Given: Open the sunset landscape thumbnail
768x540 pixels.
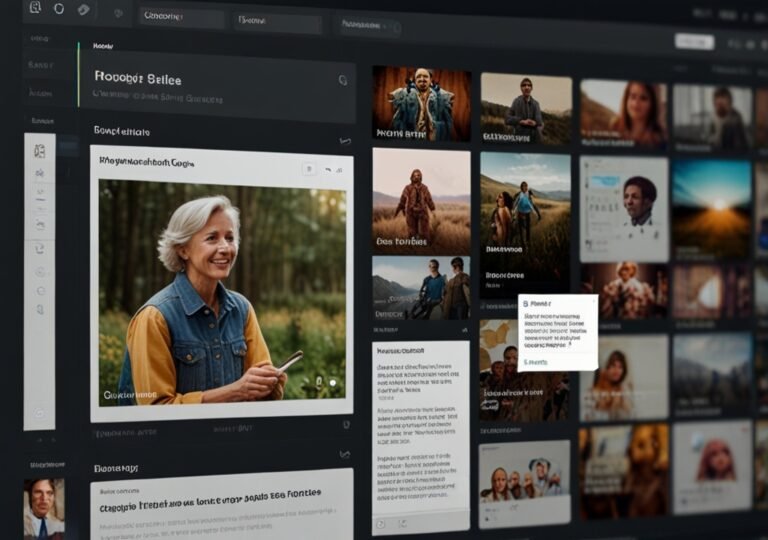Looking at the screenshot, I should pyautogui.click(x=711, y=210).
